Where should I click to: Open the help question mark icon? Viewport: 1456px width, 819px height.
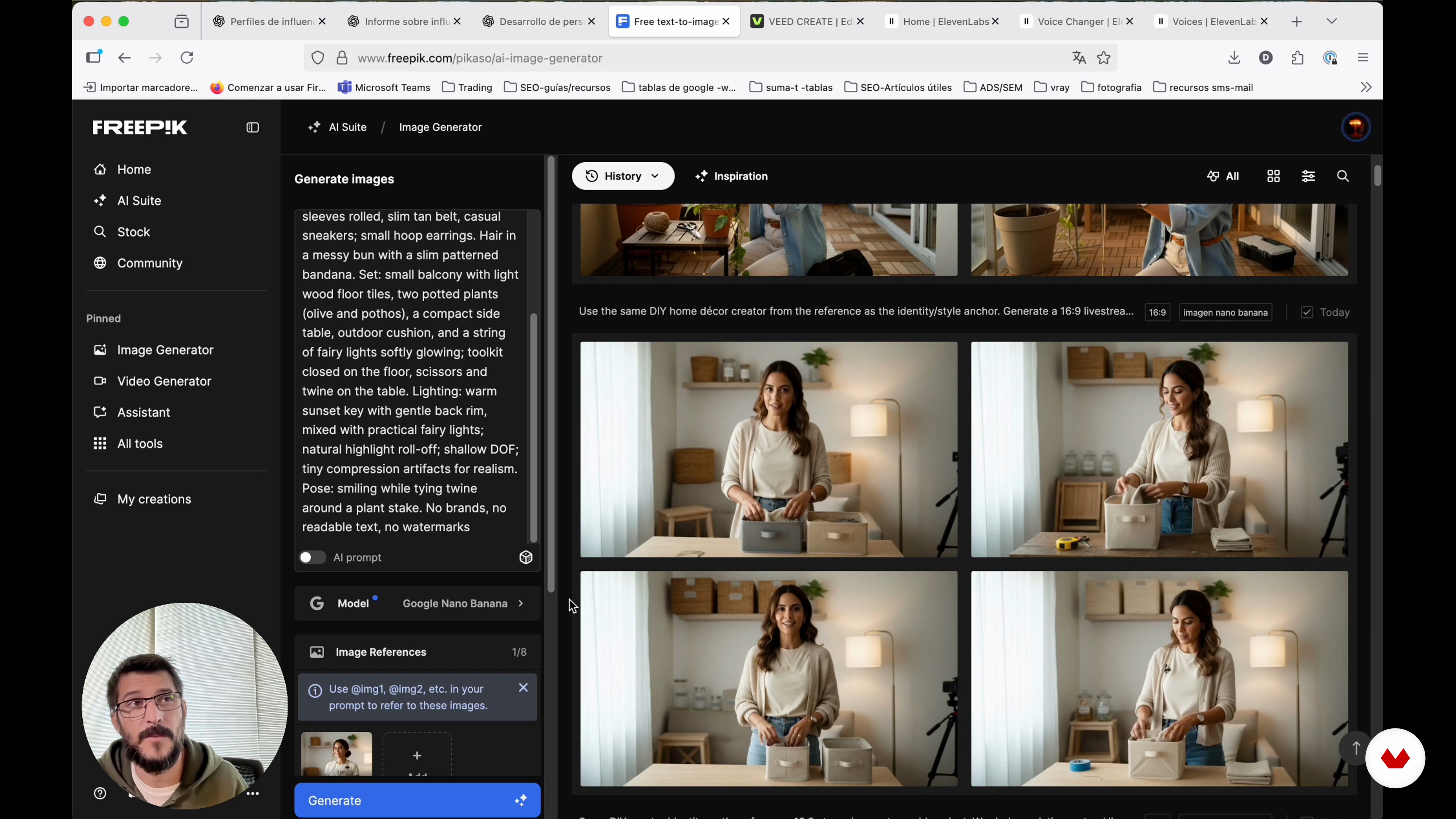[100, 794]
